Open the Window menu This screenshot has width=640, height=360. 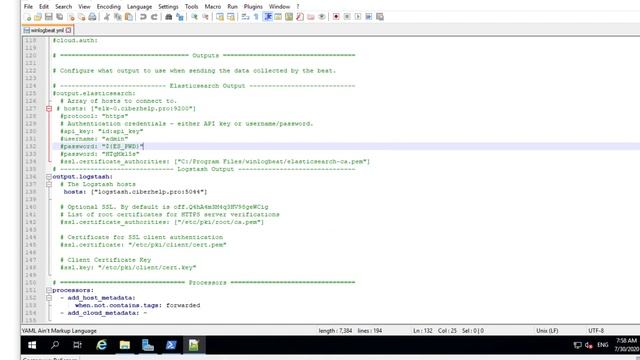[x=279, y=7]
